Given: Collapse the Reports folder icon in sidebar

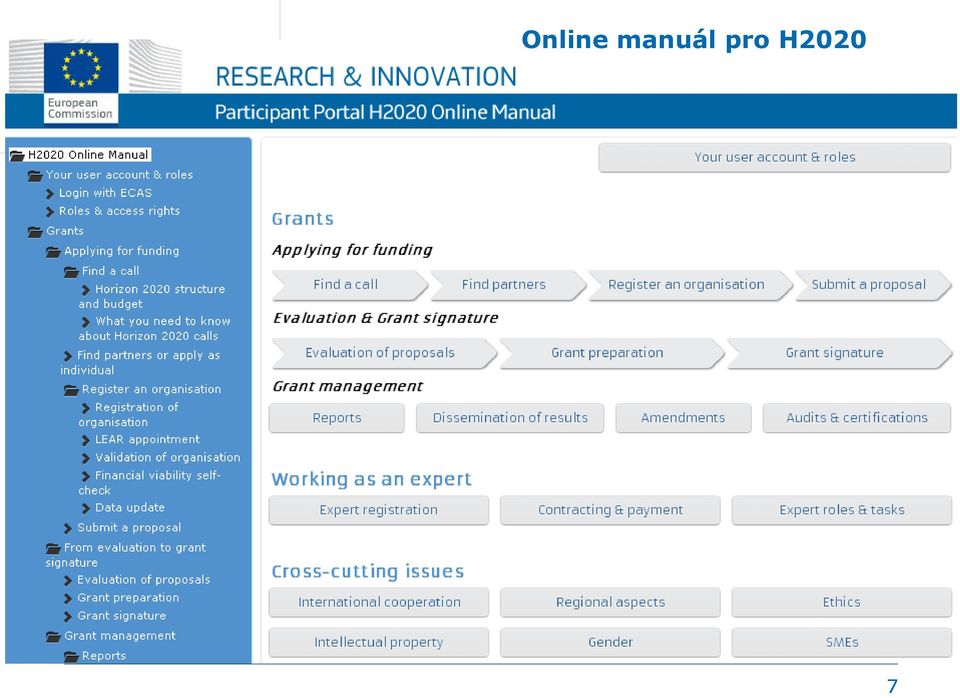Looking at the screenshot, I should point(72,656).
